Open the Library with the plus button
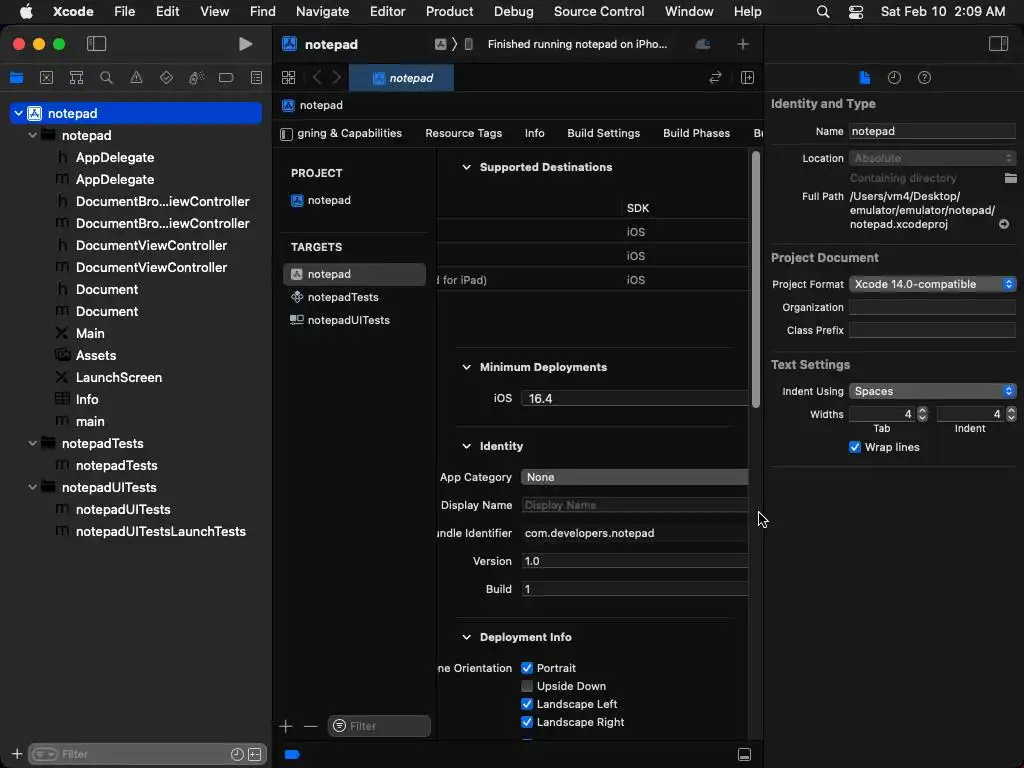This screenshot has height=768, width=1024. [x=743, y=44]
